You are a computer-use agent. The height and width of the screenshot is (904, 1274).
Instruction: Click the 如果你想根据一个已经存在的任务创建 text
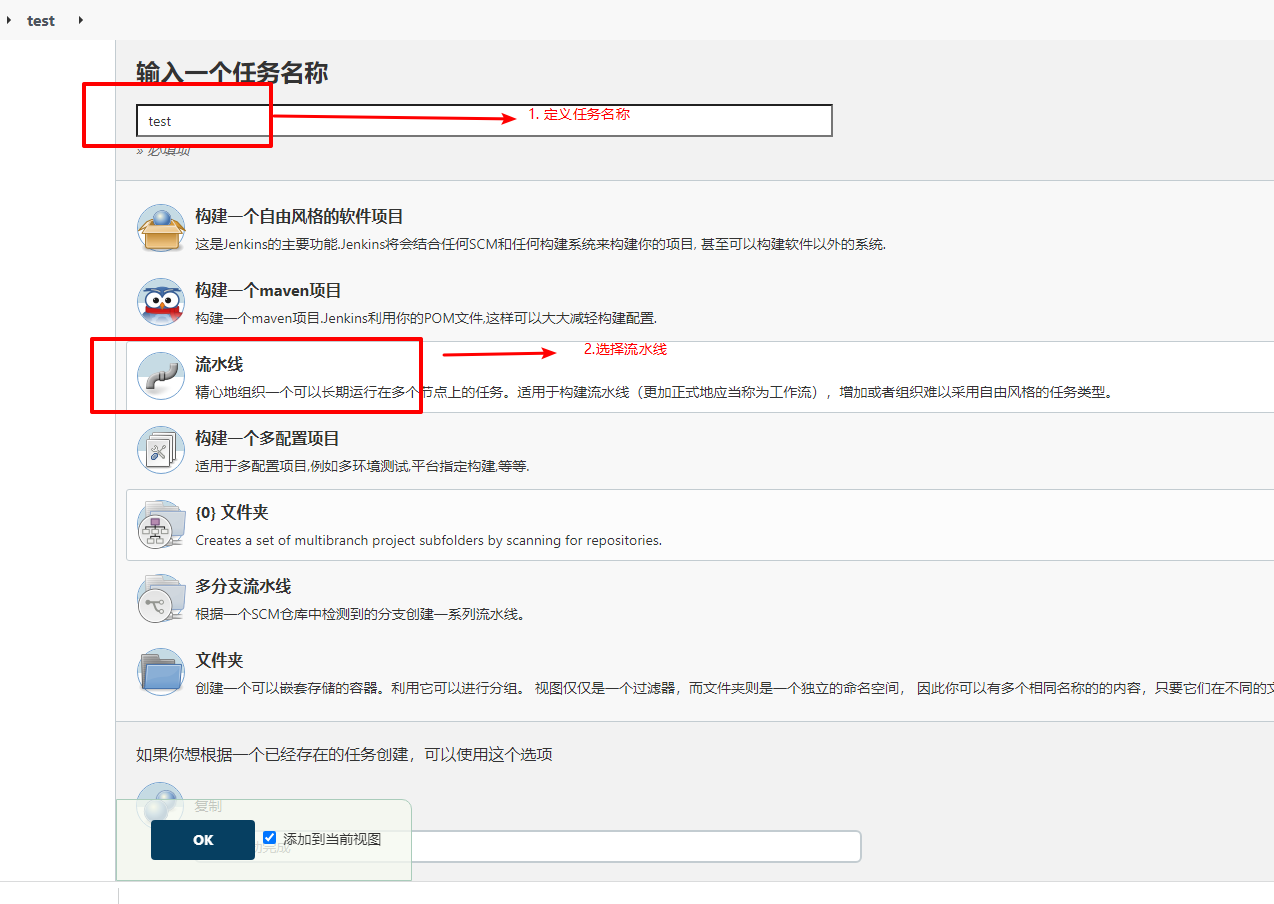pos(344,754)
